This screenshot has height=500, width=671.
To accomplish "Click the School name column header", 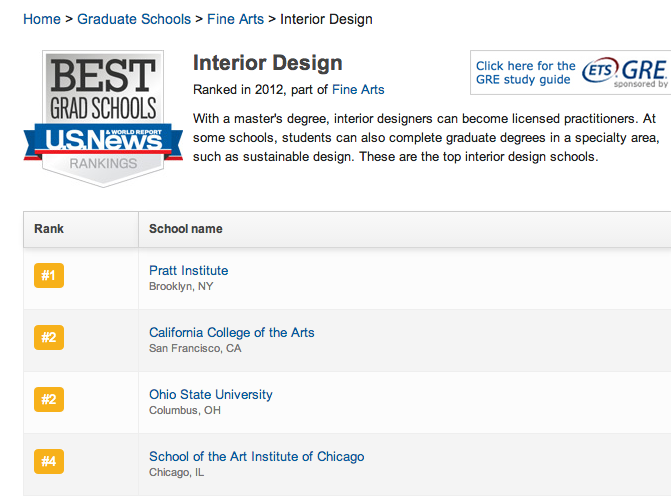I will [405, 229].
